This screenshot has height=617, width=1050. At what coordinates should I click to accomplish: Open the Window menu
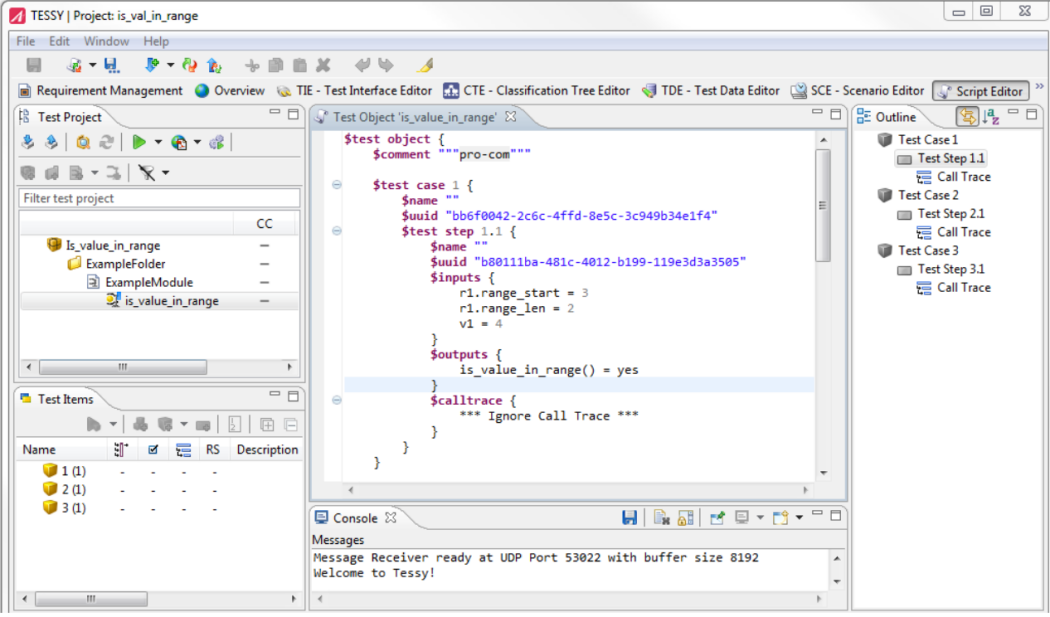(x=106, y=41)
